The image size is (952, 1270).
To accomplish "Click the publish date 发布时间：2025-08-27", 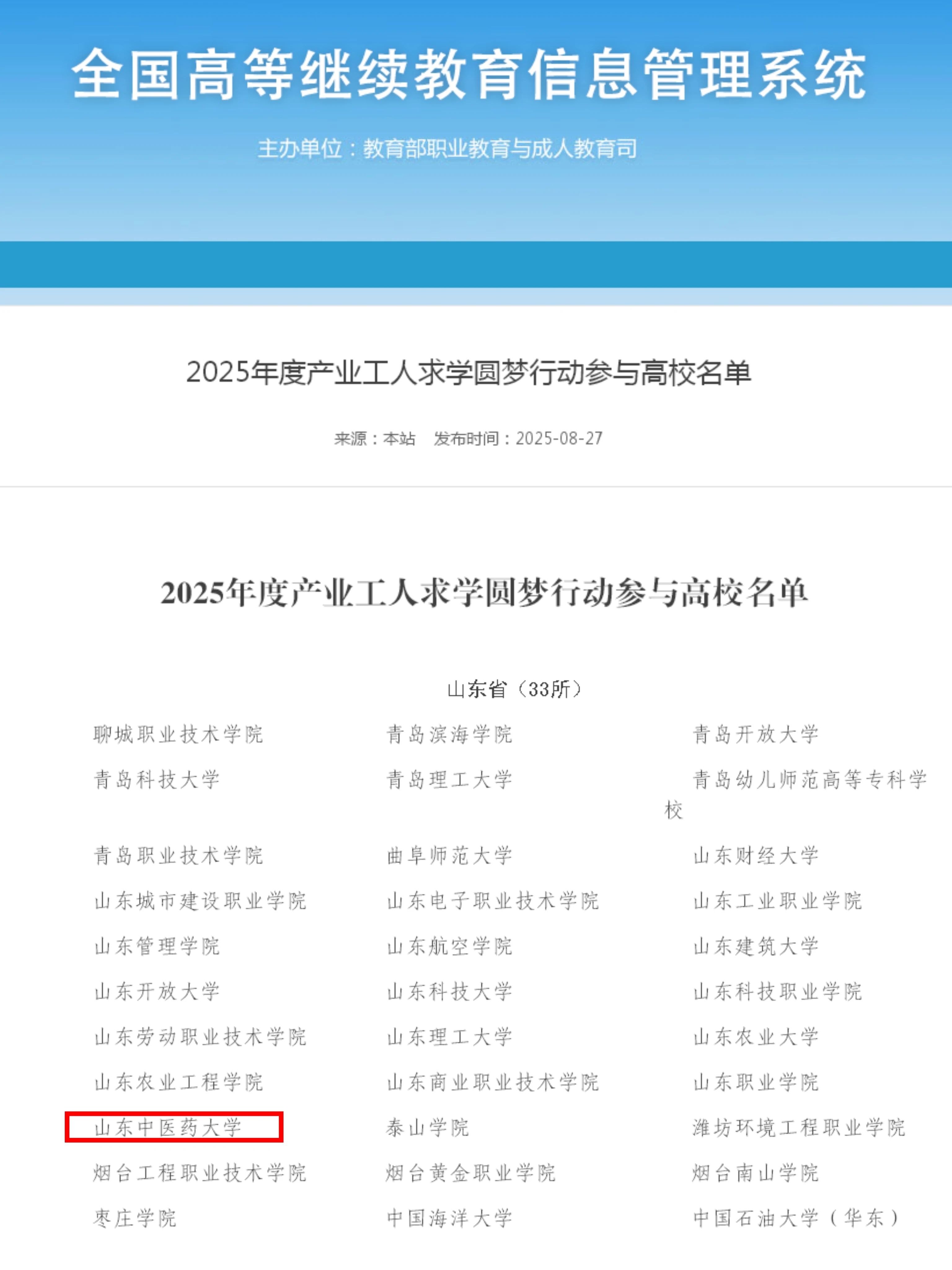I will 518,439.
